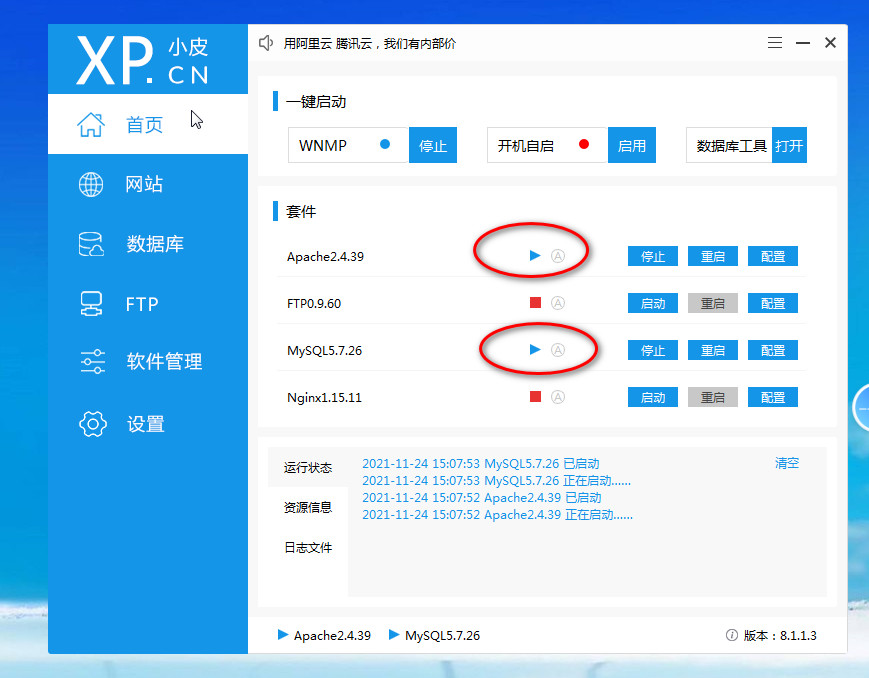
Task: Click the Nginx1.15.11 label in 套件 list
Action: pyautogui.click(x=324, y=397)
